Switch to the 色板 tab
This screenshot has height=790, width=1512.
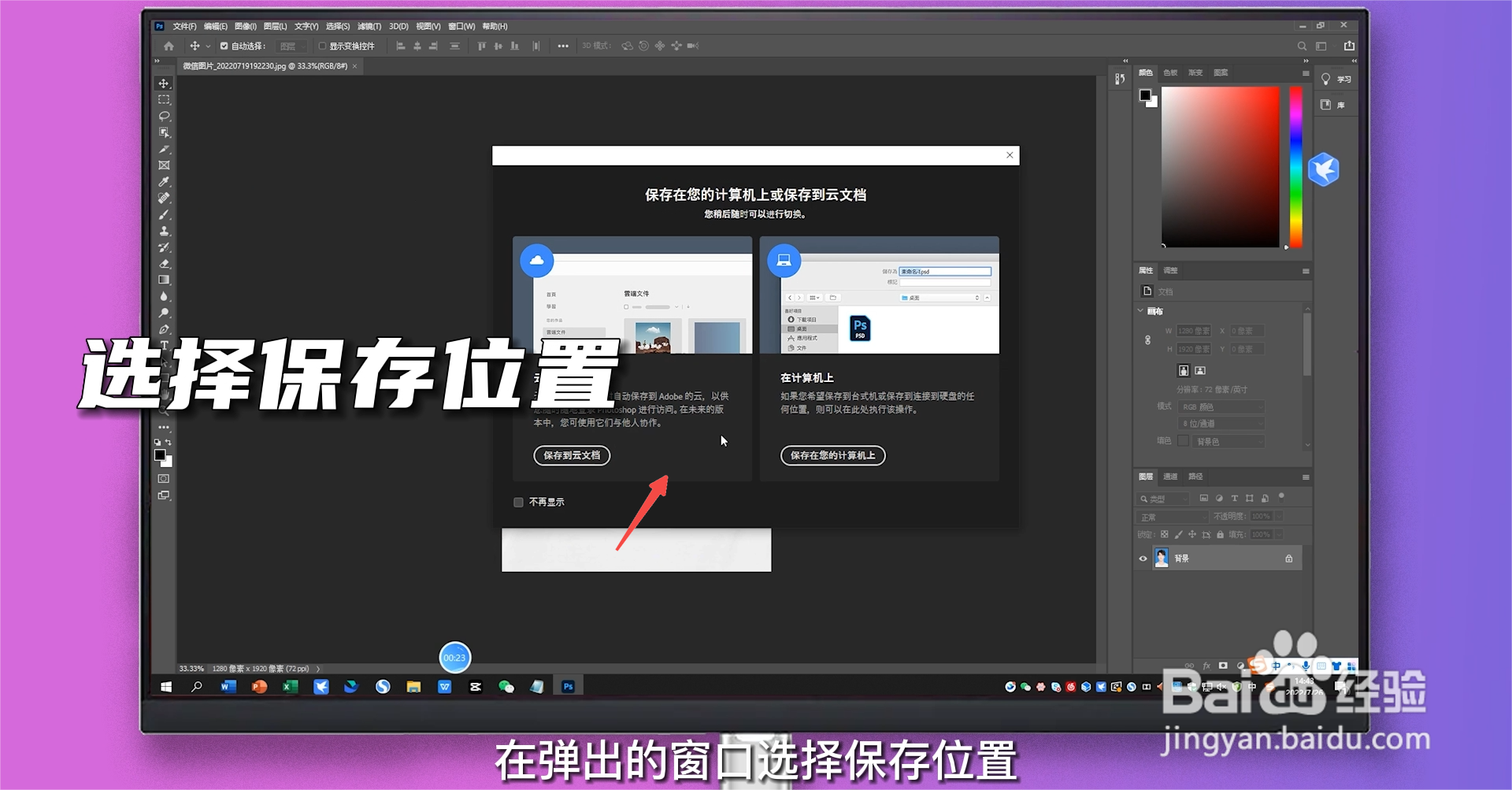pos(1170,72)
